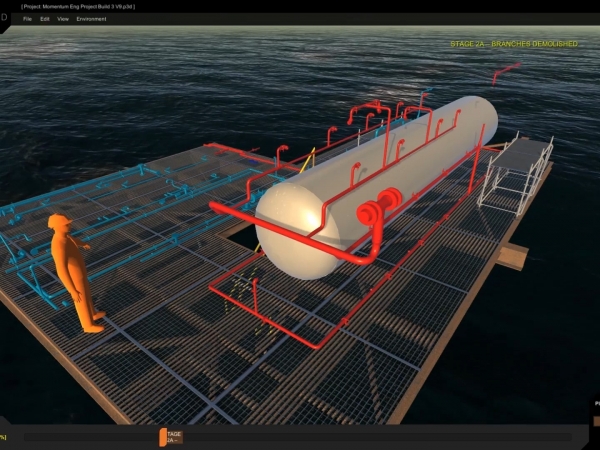The width and height of the screenshot is (600, 450).
Task: Click the project title 'Momentum Eng Project Build 3 V9.p3d'
Action: 78,7
